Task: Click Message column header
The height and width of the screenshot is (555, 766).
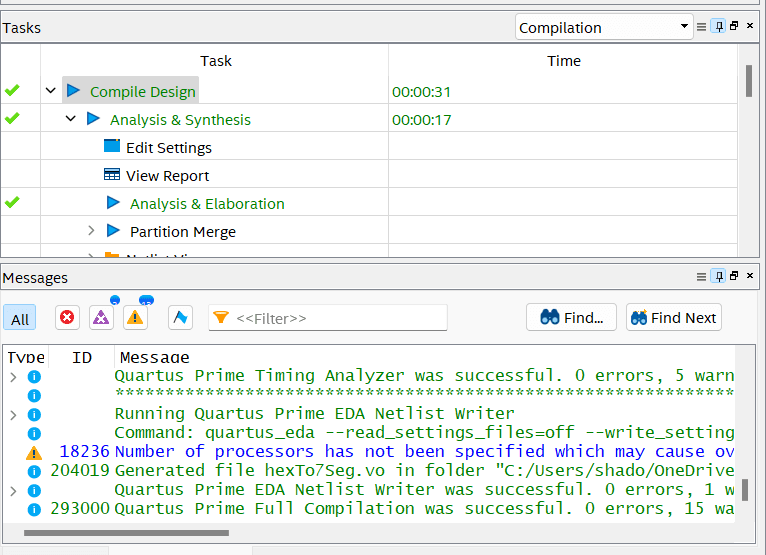Action: [154, 358]
